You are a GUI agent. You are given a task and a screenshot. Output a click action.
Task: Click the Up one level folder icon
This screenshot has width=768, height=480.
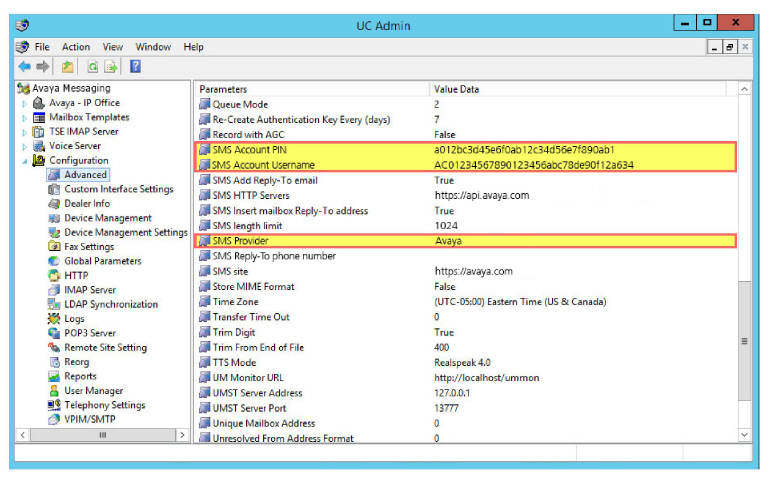(68, 67)
